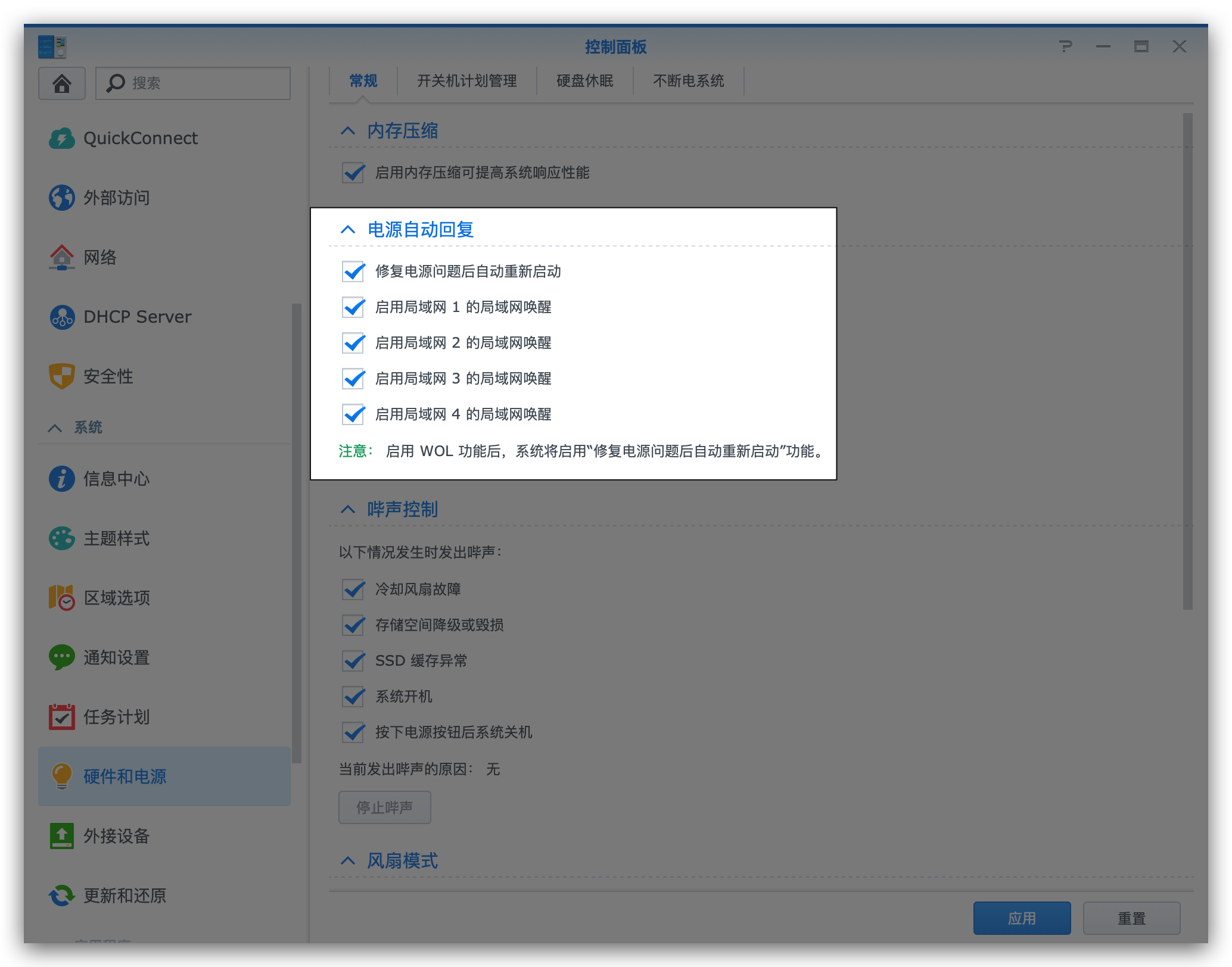Select the DHCP Server icon
1232x967 pixels.
(x=62, y=317)
